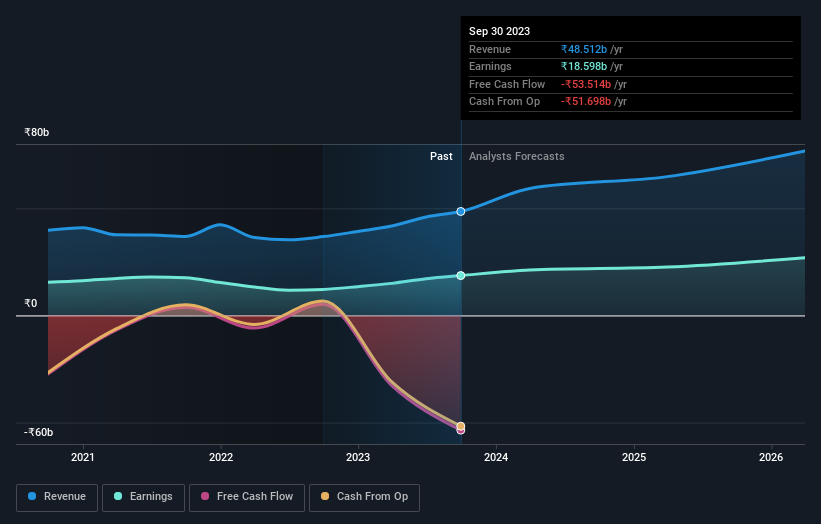Click the teal Earnings legend dot
821x524 pixels.
118,496
